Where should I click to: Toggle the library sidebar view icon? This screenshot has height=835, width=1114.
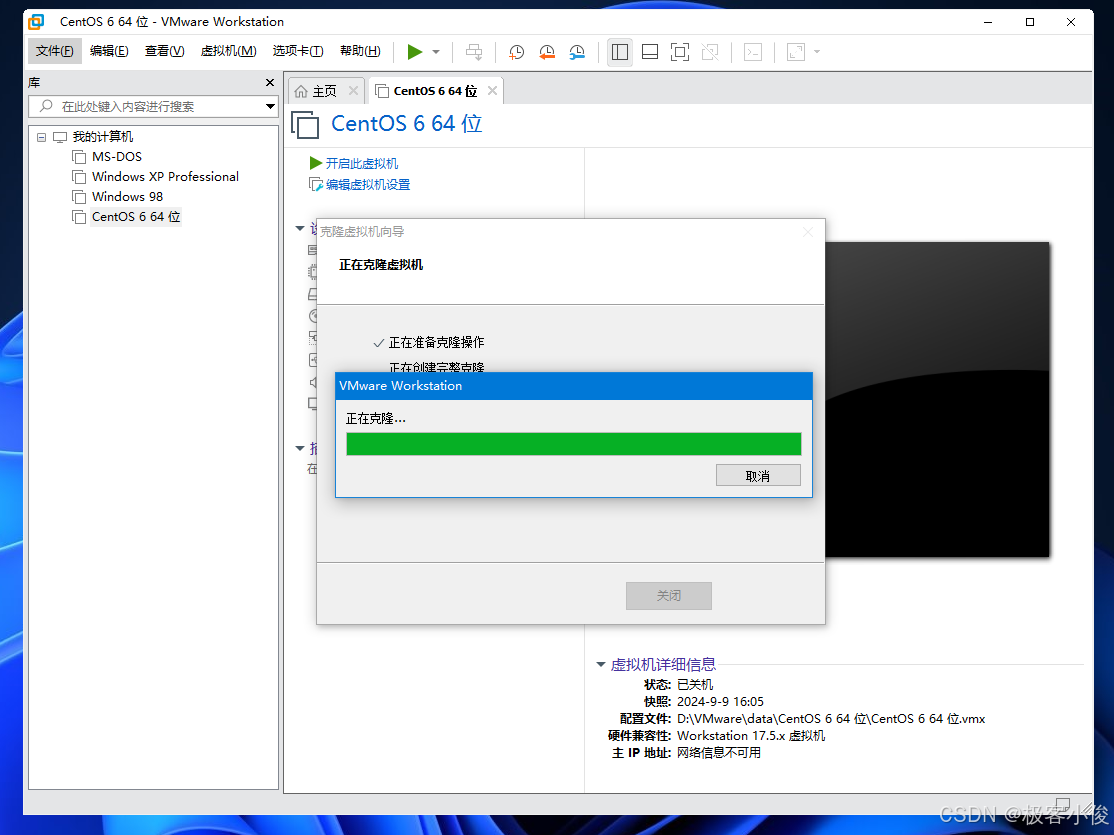620,52
